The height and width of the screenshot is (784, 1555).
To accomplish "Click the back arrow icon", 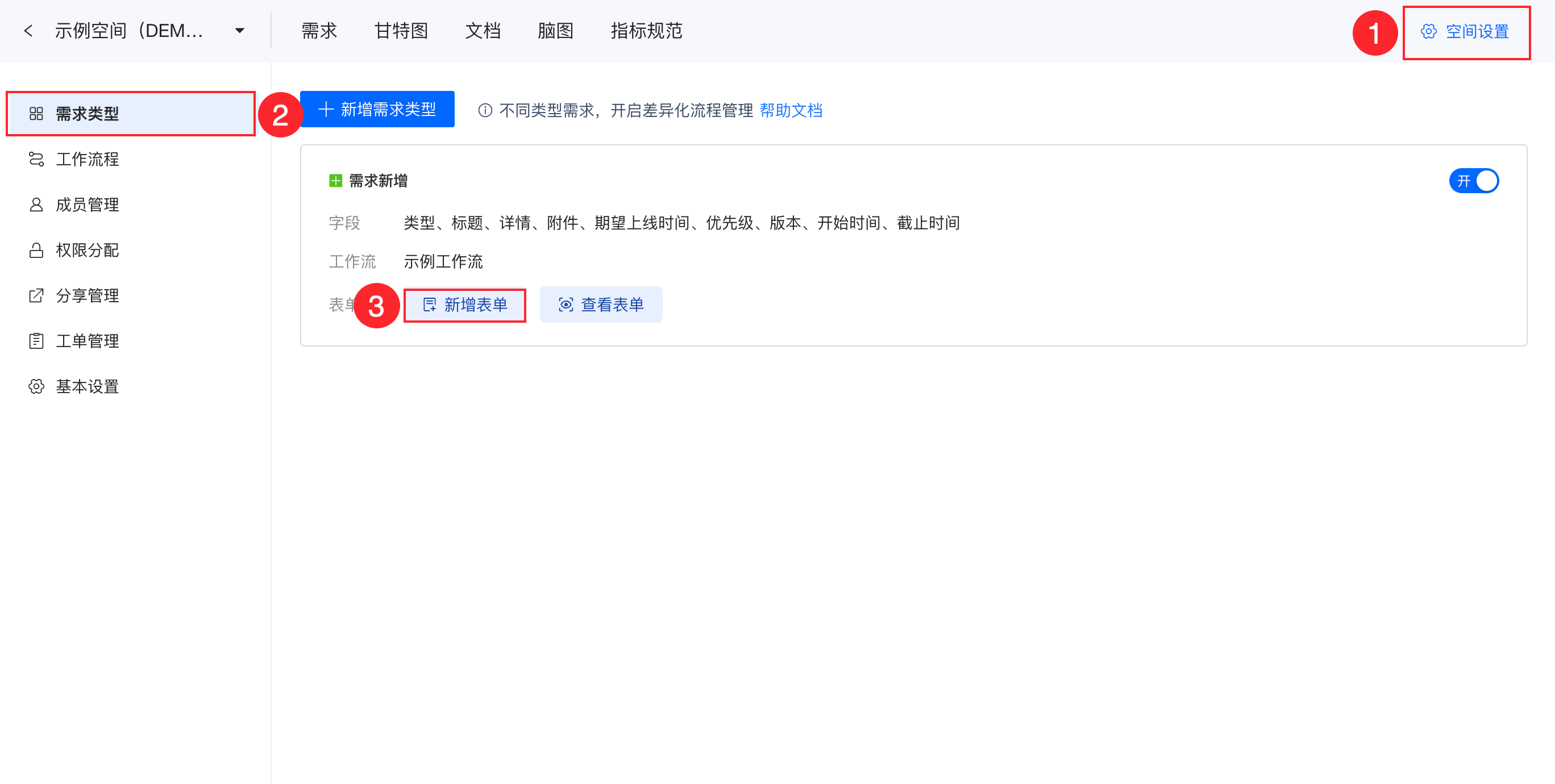I will click(28, 31).
